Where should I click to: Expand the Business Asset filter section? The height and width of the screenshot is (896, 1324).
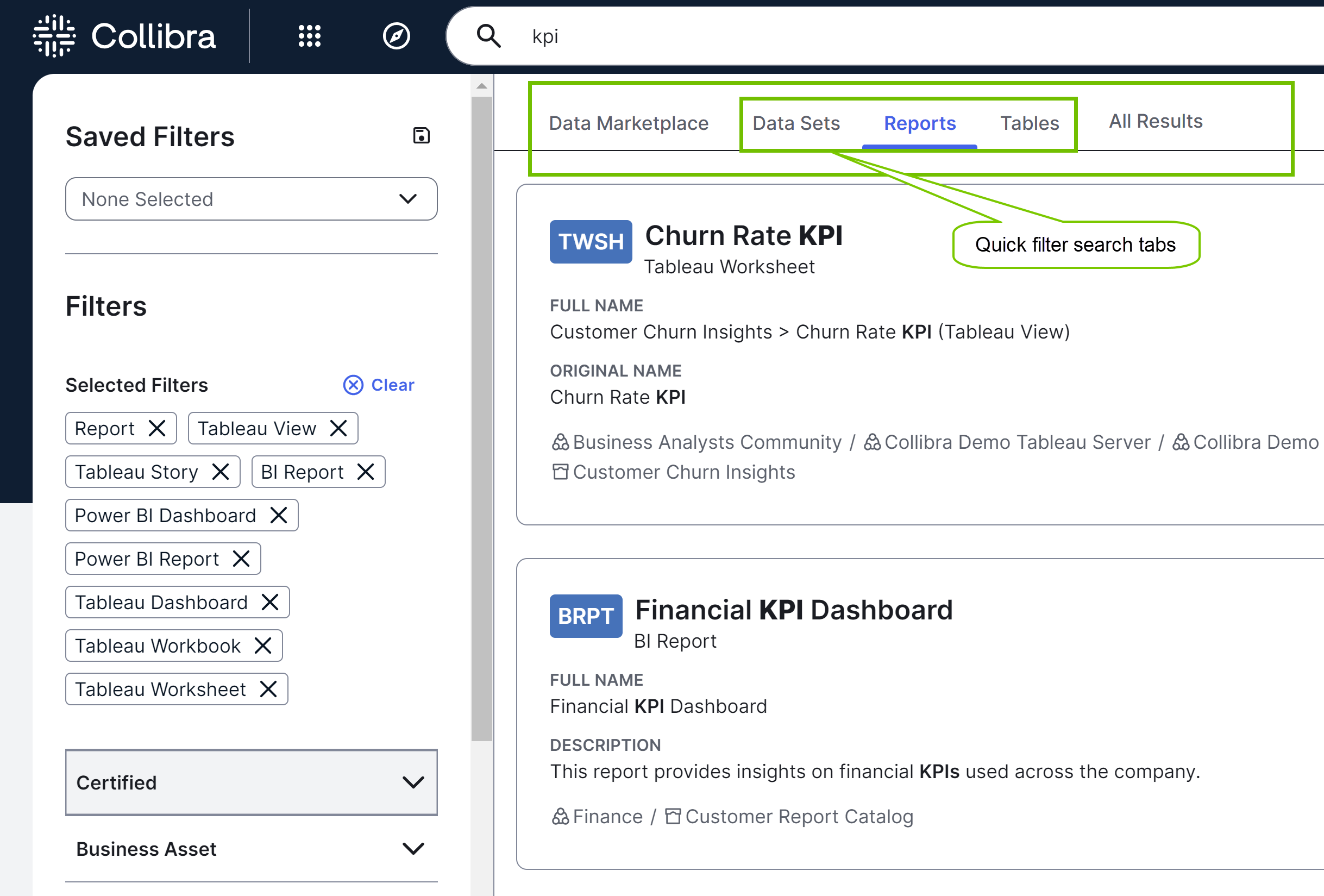click(x=251, y=849)
